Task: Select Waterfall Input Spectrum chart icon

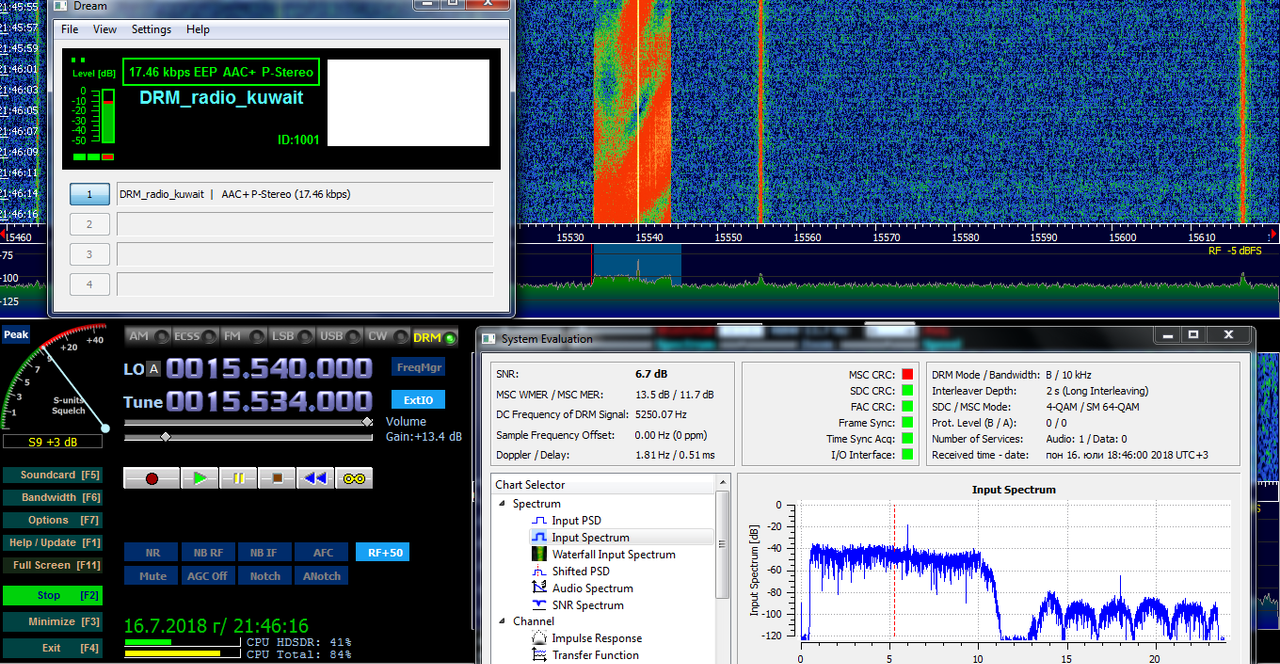Action: click(538, 554)
